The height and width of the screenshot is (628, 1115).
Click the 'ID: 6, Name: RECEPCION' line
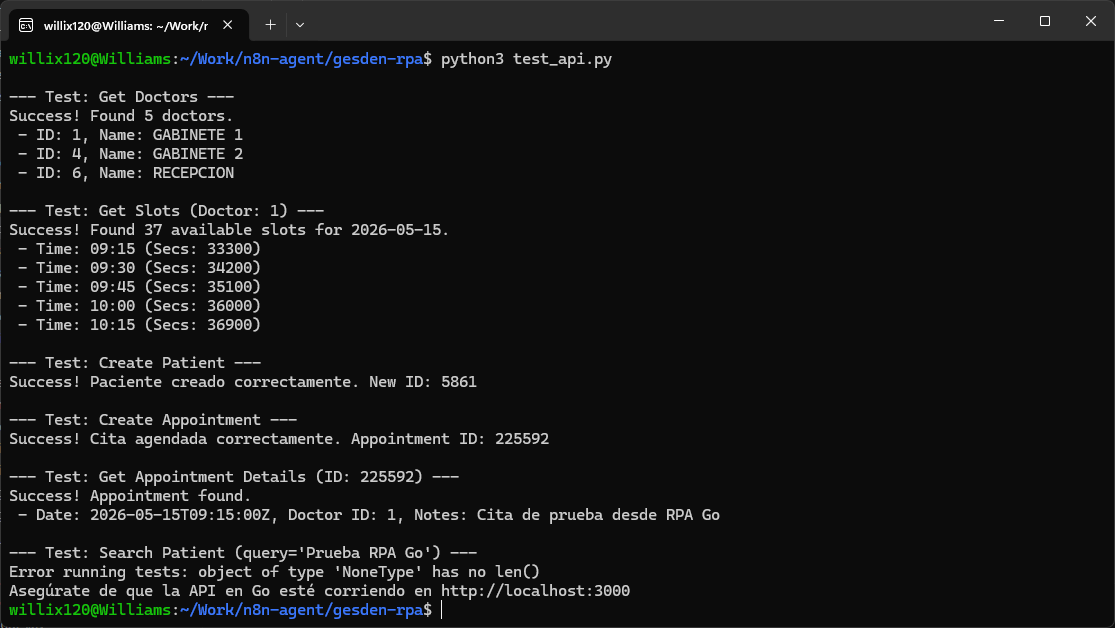coord(126,173)
